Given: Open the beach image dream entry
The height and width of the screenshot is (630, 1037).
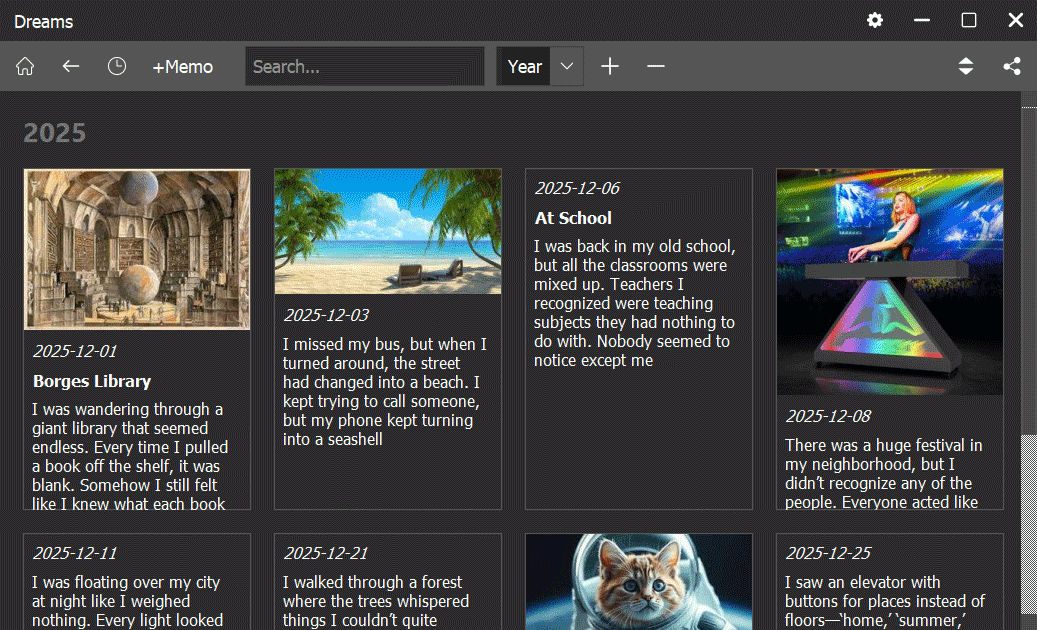Looking at the screenshot, I should 388,231.
